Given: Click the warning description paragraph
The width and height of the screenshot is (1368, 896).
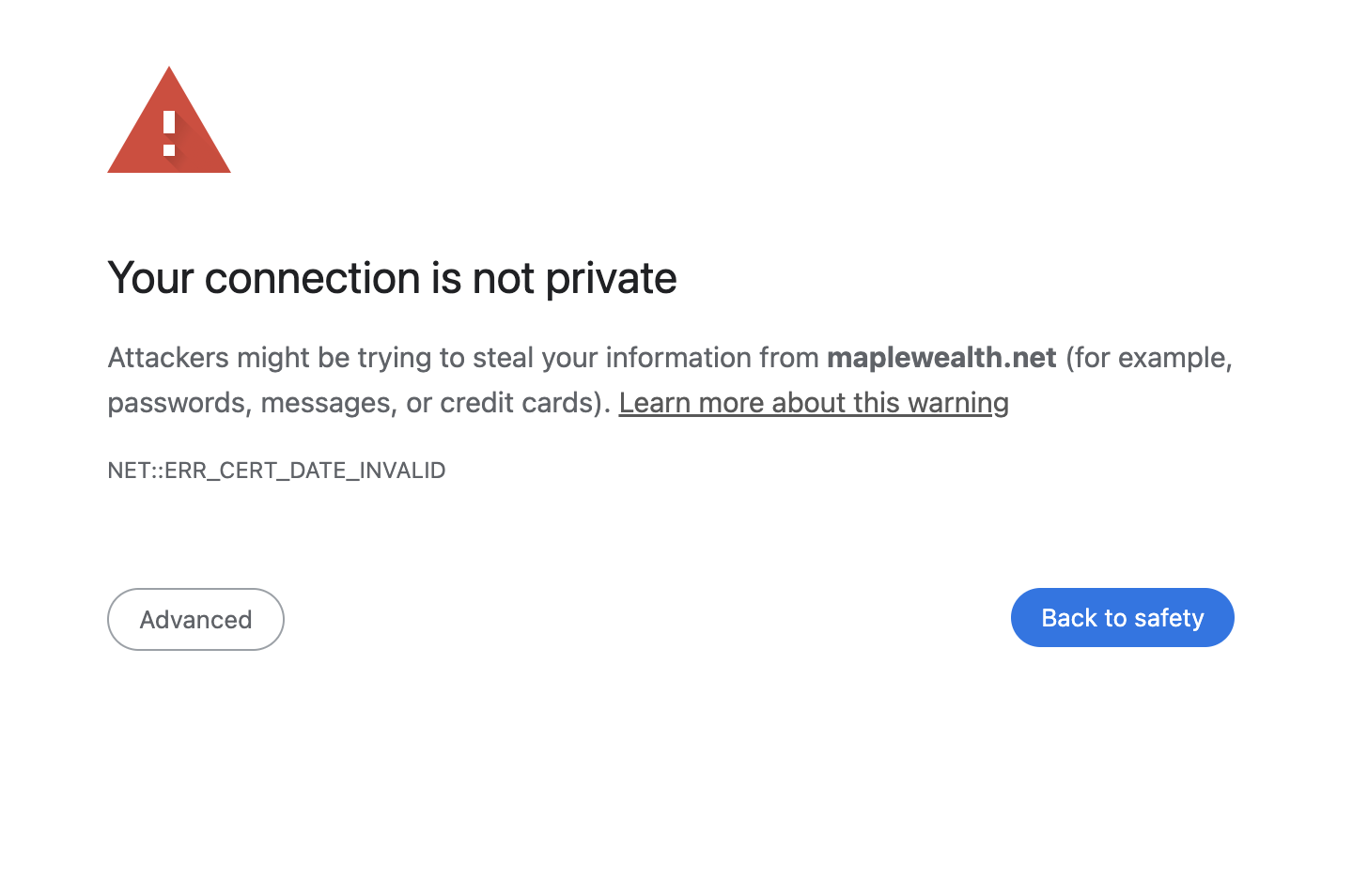Looking at the screenshot, I should click(564, 379).
